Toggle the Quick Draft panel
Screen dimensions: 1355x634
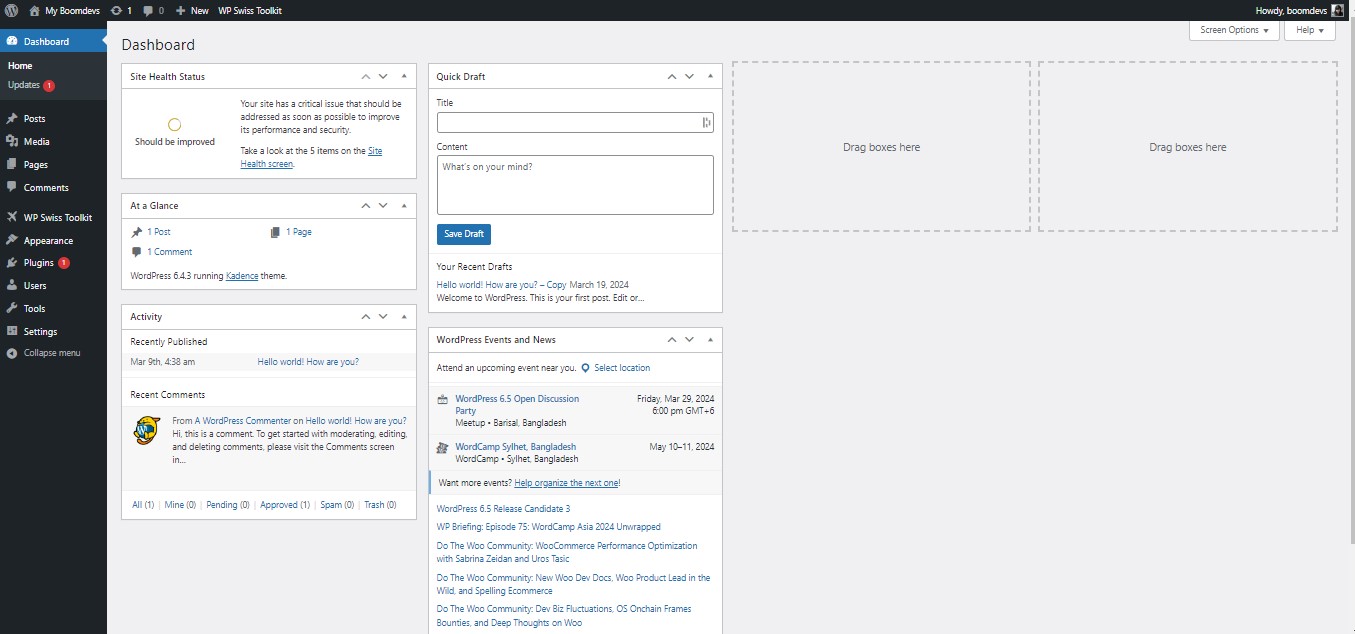click(710, 76)
